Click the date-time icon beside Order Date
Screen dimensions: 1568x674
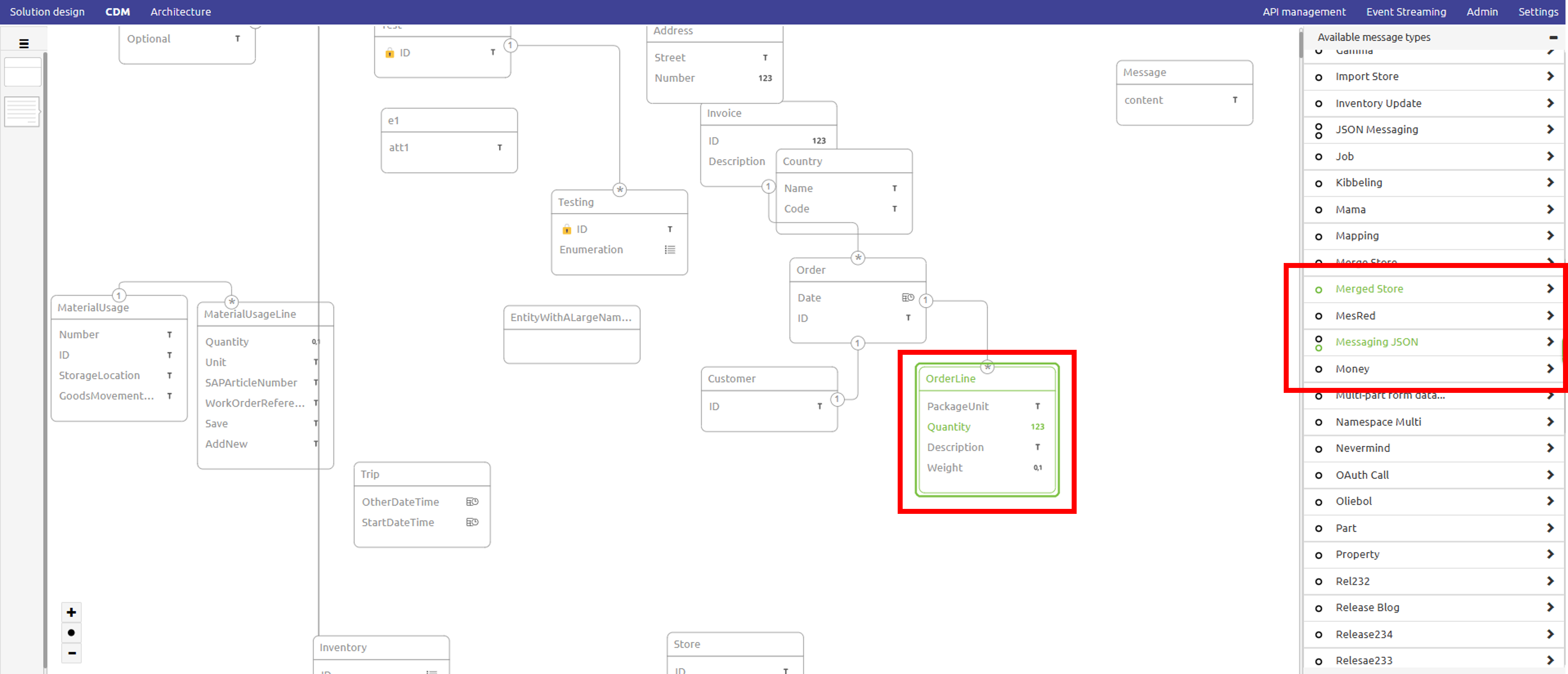[x=907, y=298]
